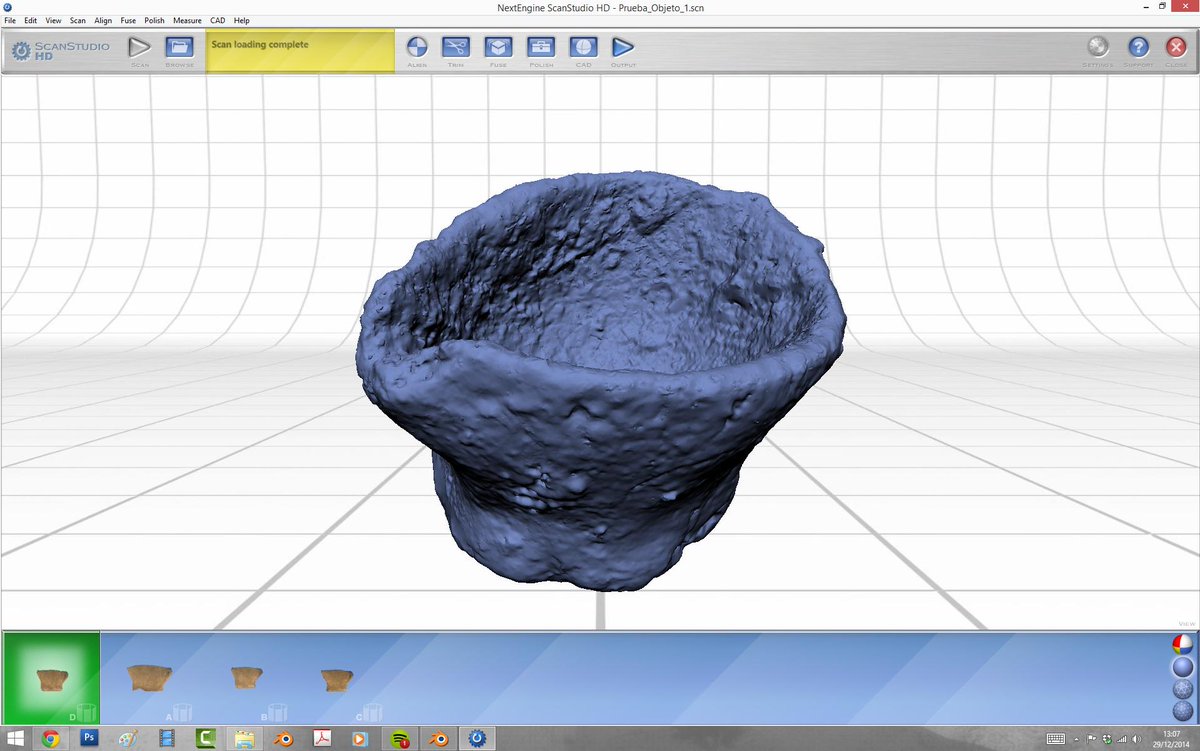Open the Polish menu
The height and width of the screenshot is (751, 1200).
(x=154, y=20)
